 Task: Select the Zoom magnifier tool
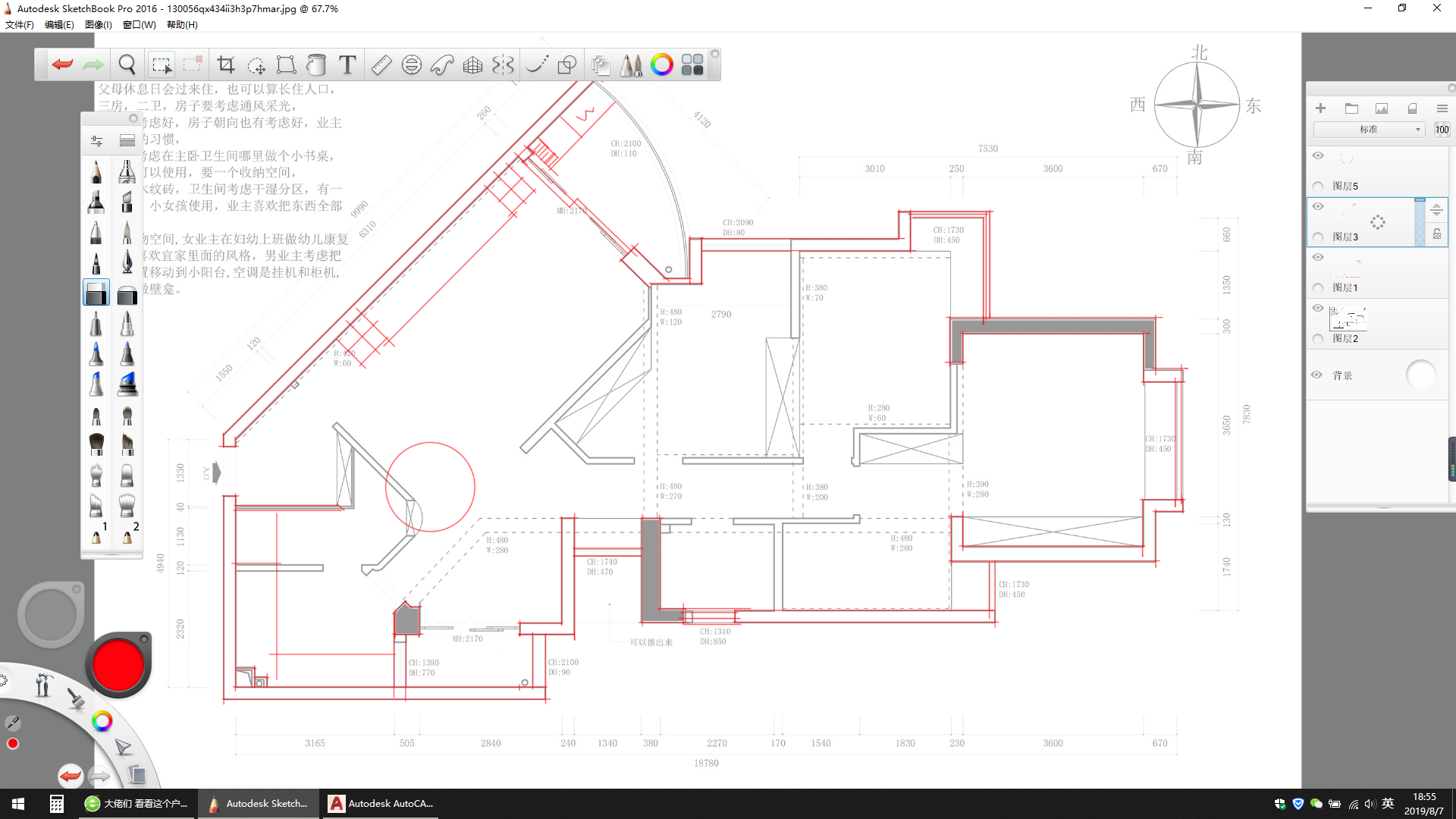127,64
